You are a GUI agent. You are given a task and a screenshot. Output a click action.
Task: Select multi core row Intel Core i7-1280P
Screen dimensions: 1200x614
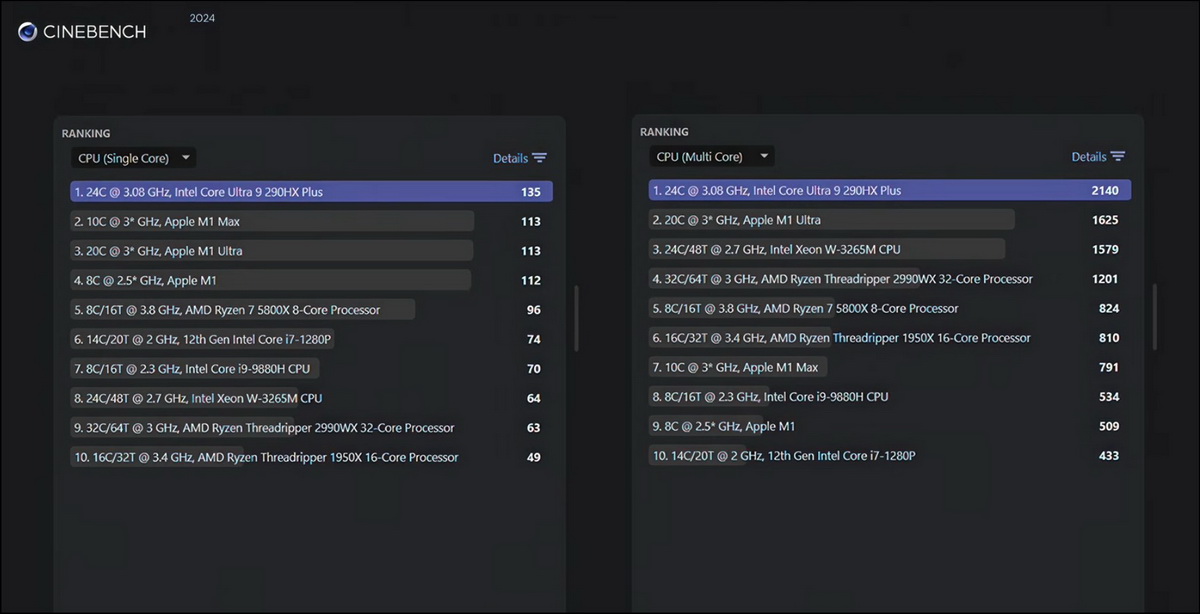tap(890, 456)
